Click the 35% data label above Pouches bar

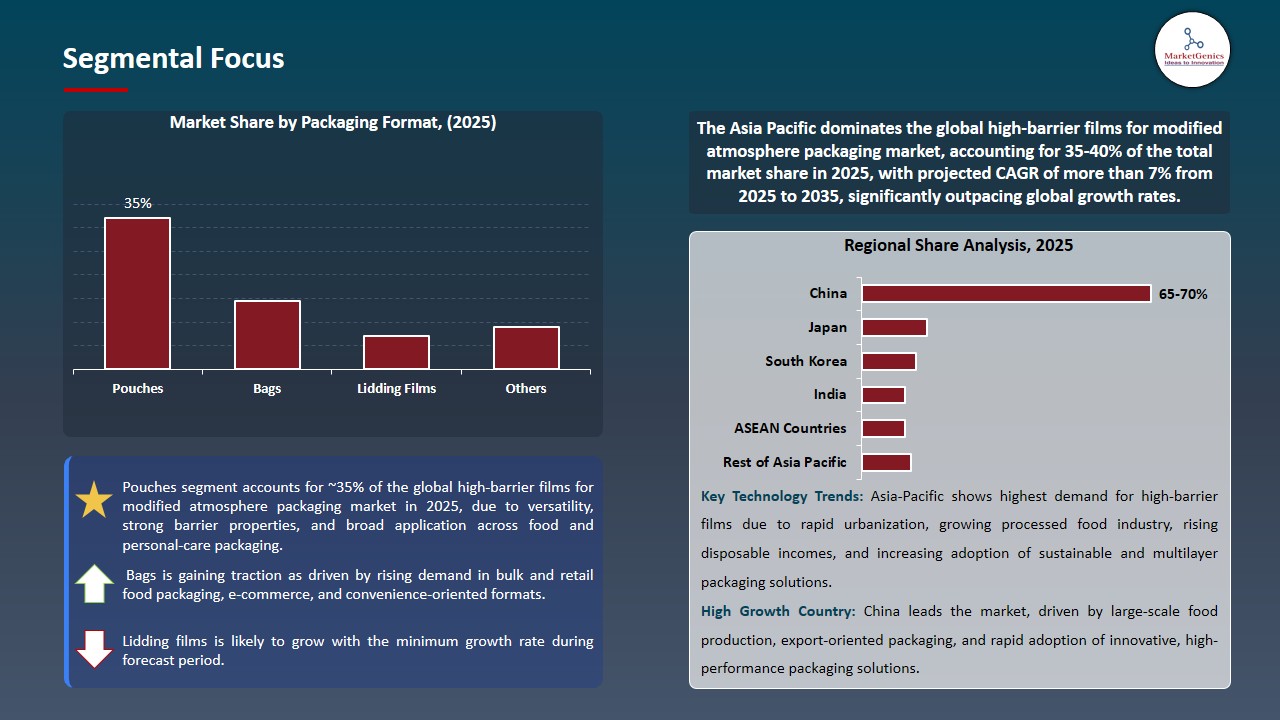coord(138,203)
